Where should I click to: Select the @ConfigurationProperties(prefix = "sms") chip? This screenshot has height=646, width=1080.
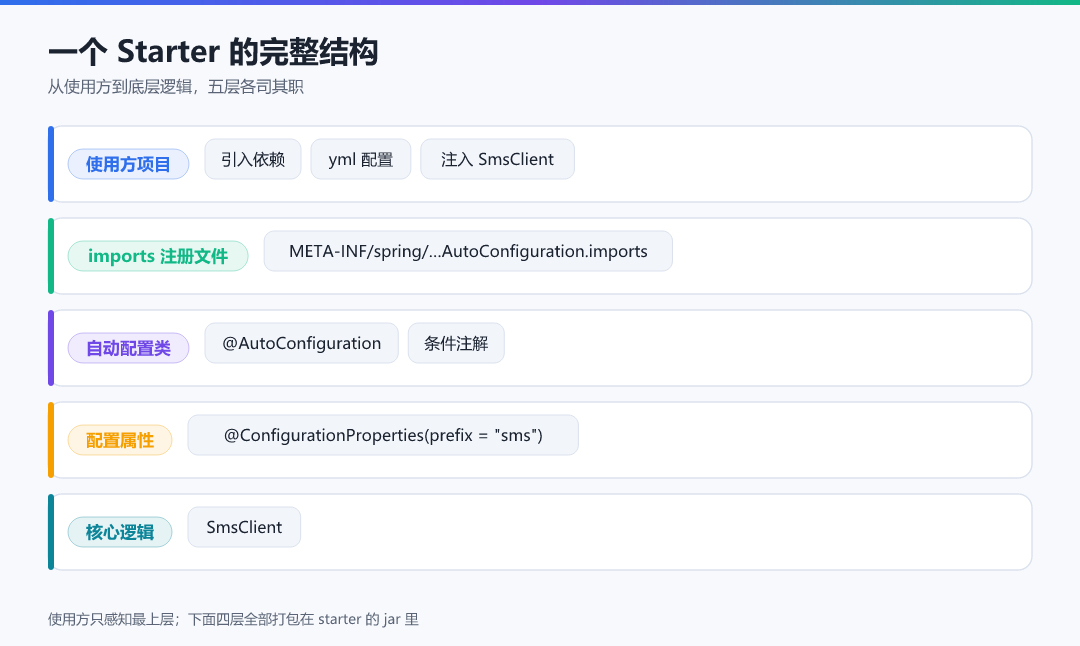pyautogui.click(x=383, y=435)
